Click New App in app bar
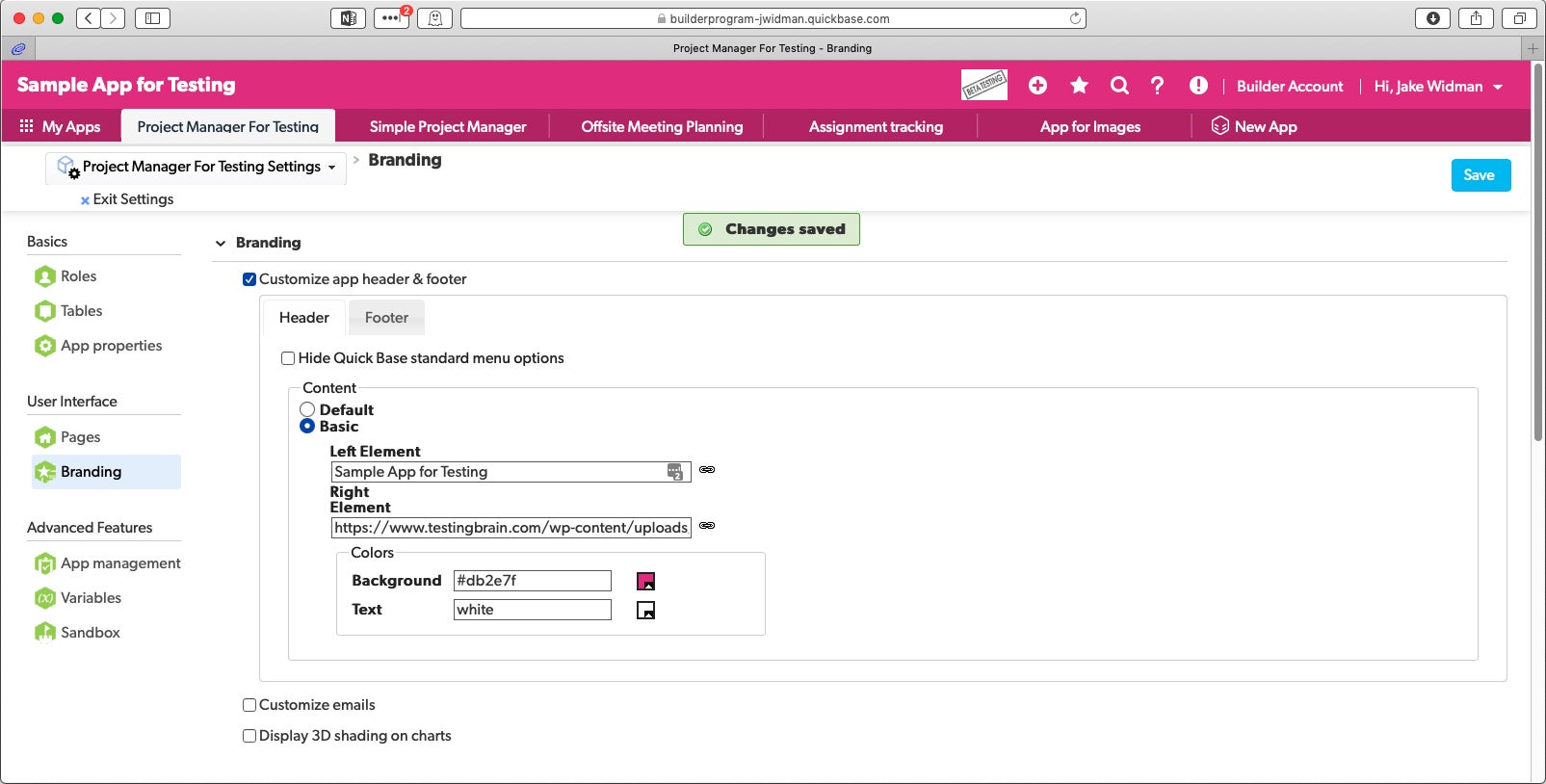The width and height of the screenshot is (1546, 784). click(x=1254, y=126)
